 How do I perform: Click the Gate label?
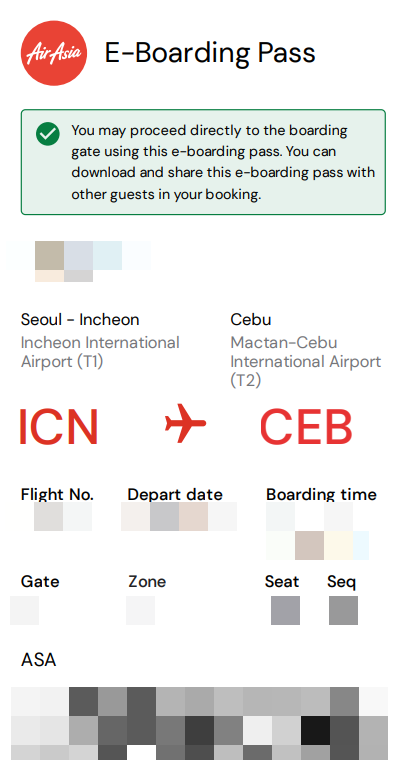40,581
